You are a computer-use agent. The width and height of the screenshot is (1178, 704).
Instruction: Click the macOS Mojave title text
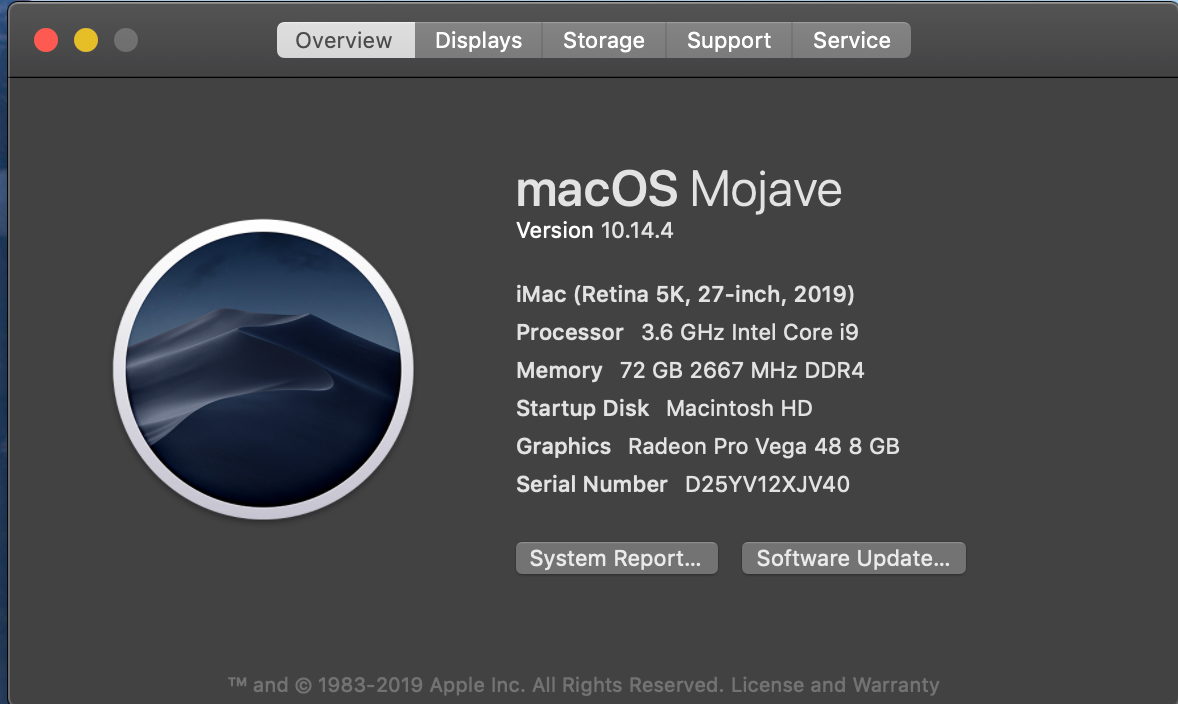(678, 190)
